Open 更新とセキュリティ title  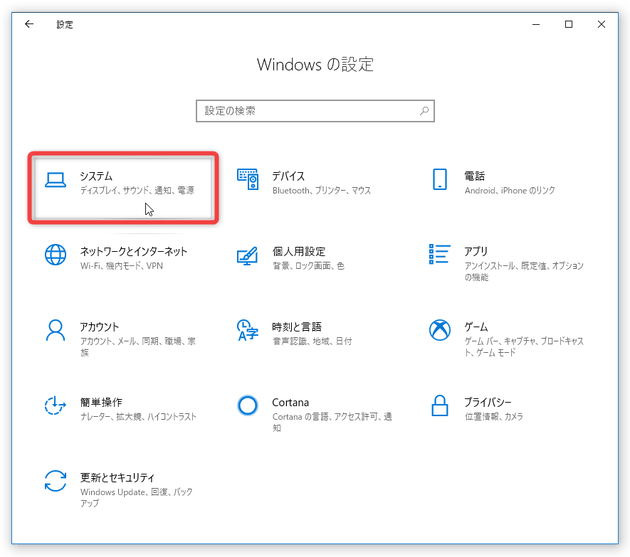click(117, 477)
